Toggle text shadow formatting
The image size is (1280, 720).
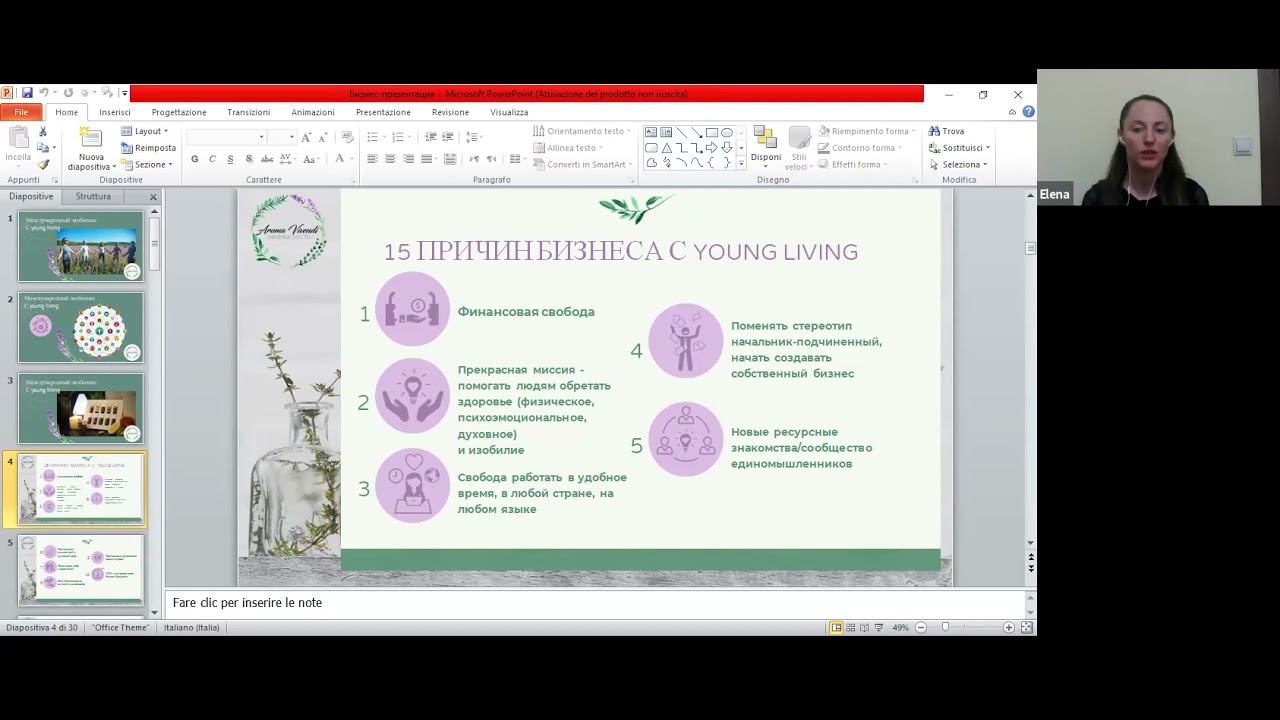(x=248, y=159)
